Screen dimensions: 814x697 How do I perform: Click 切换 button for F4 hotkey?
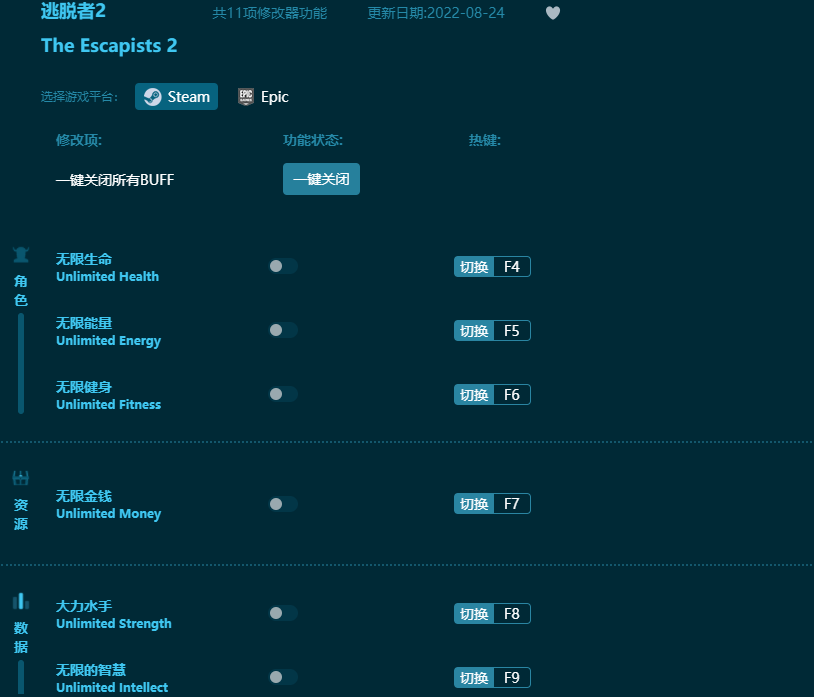pyautogui.click(x=474, y=267)
